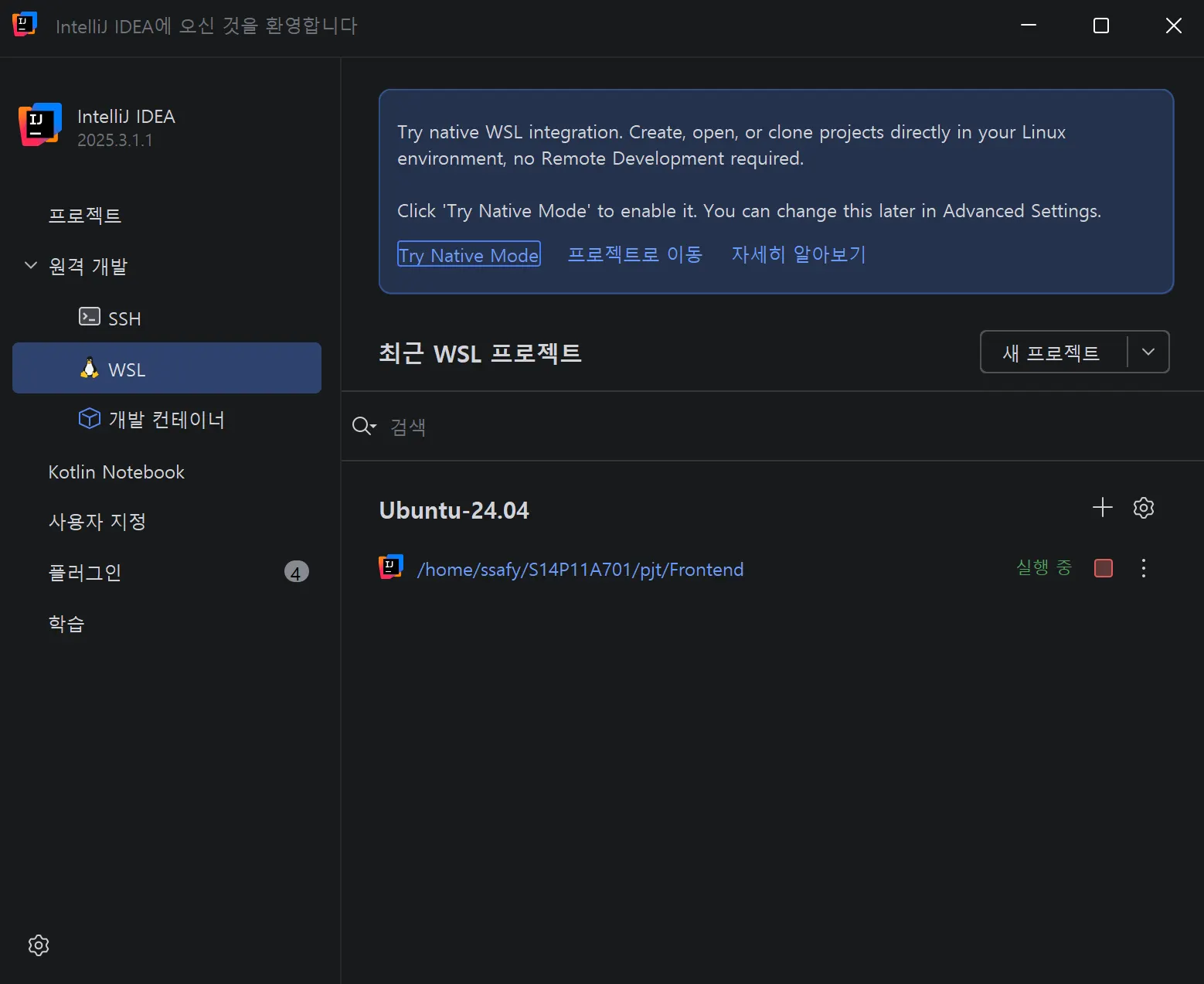Stop the running Frontend backend
Viewport: 1204px width, 984px height.
tap(1104, 568)
